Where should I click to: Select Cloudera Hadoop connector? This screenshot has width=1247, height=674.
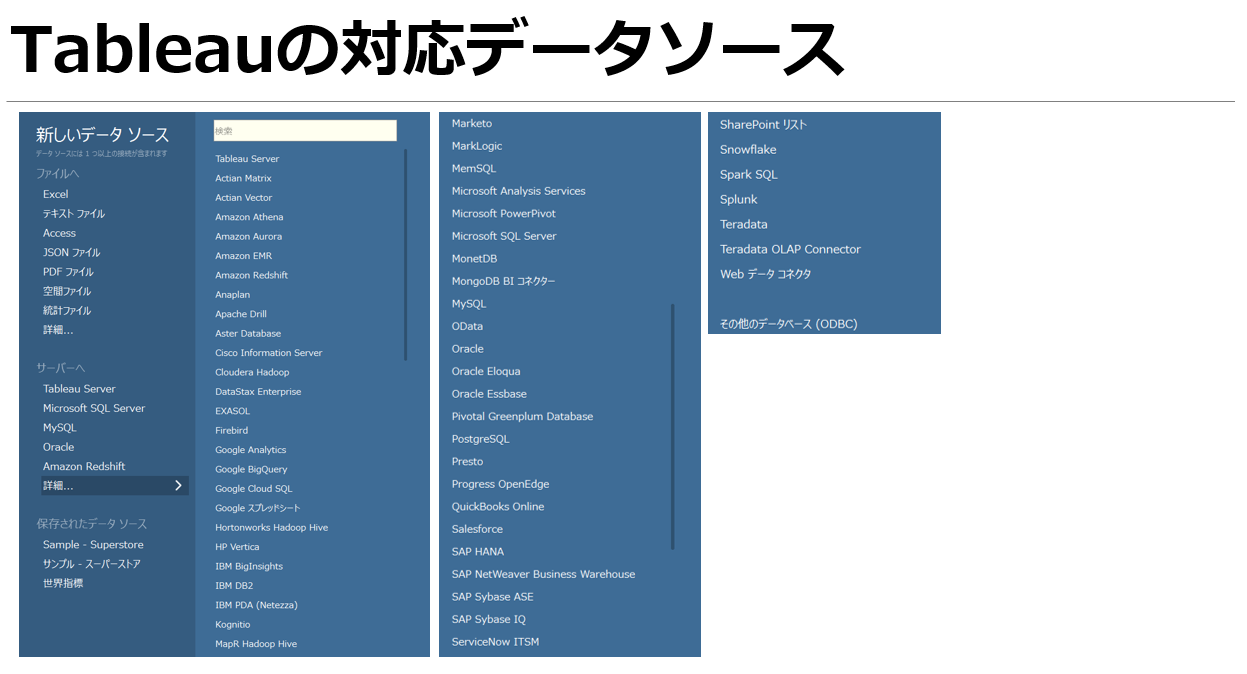tap(252, 372)
